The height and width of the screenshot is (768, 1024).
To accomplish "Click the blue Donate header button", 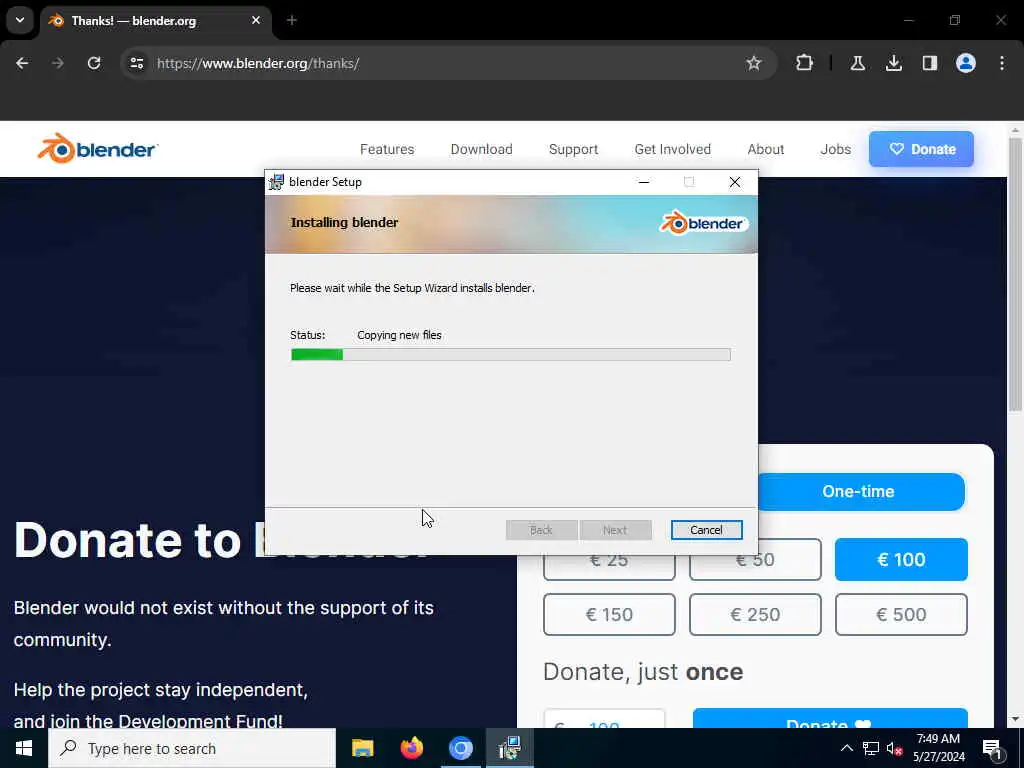I will (921, 149).
